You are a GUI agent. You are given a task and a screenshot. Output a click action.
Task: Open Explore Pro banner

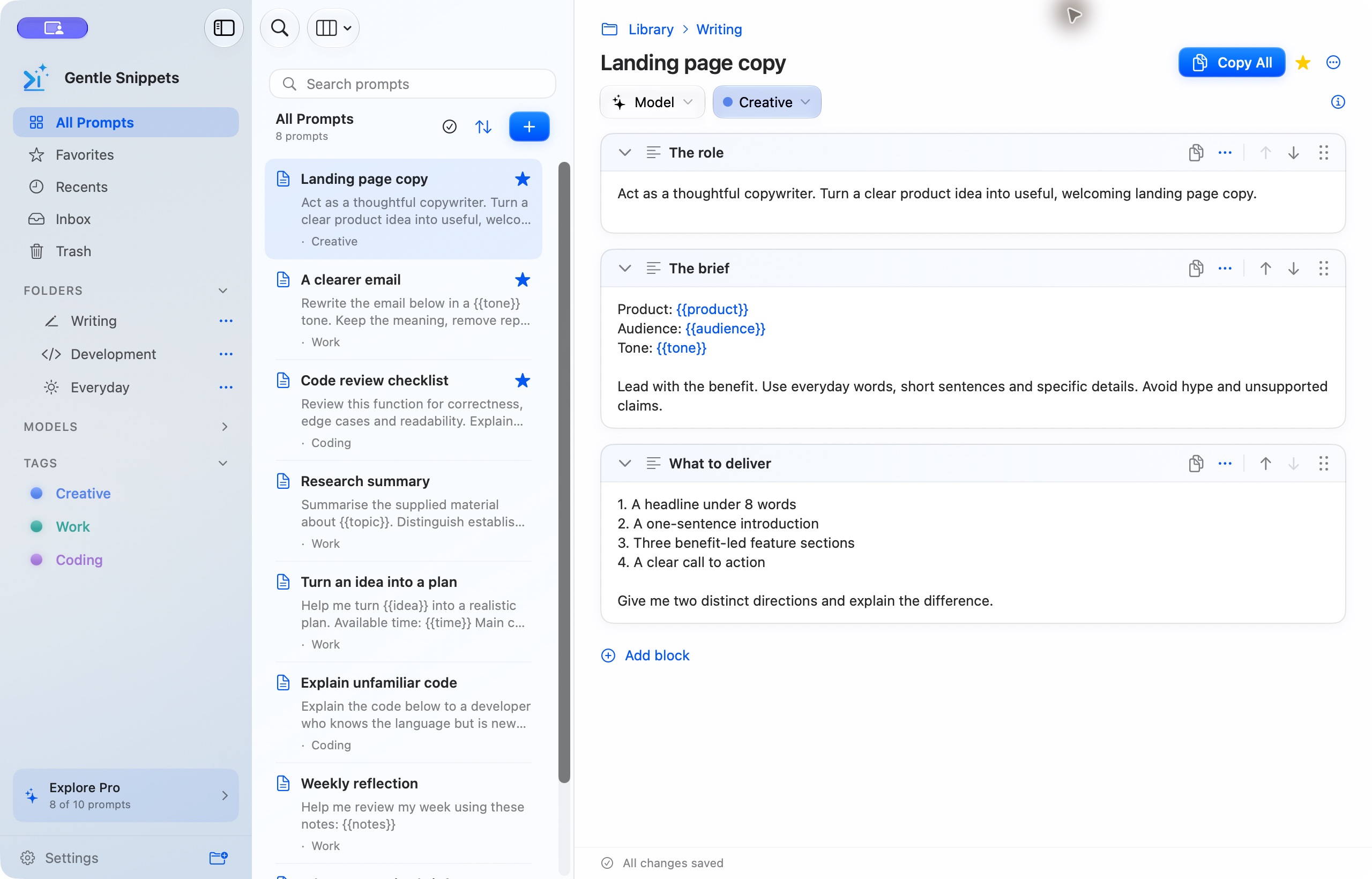tap(125, 795)
